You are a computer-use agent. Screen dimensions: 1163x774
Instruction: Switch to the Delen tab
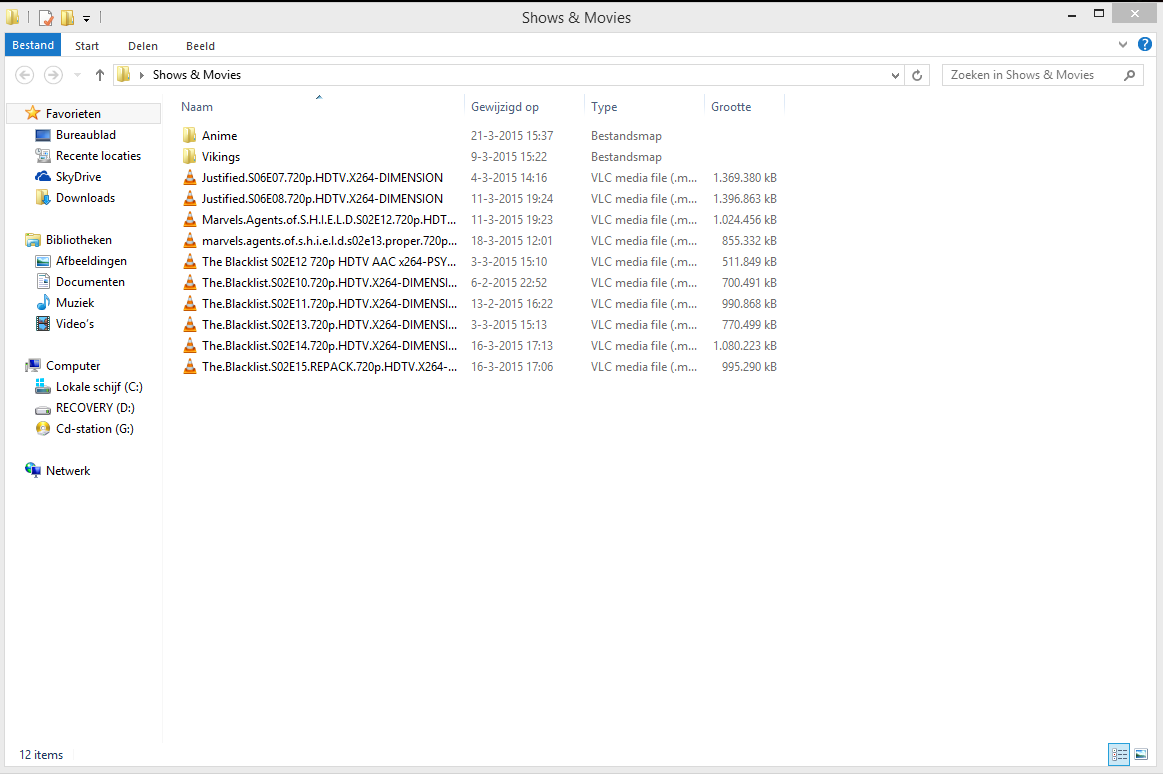click(142, 45)
